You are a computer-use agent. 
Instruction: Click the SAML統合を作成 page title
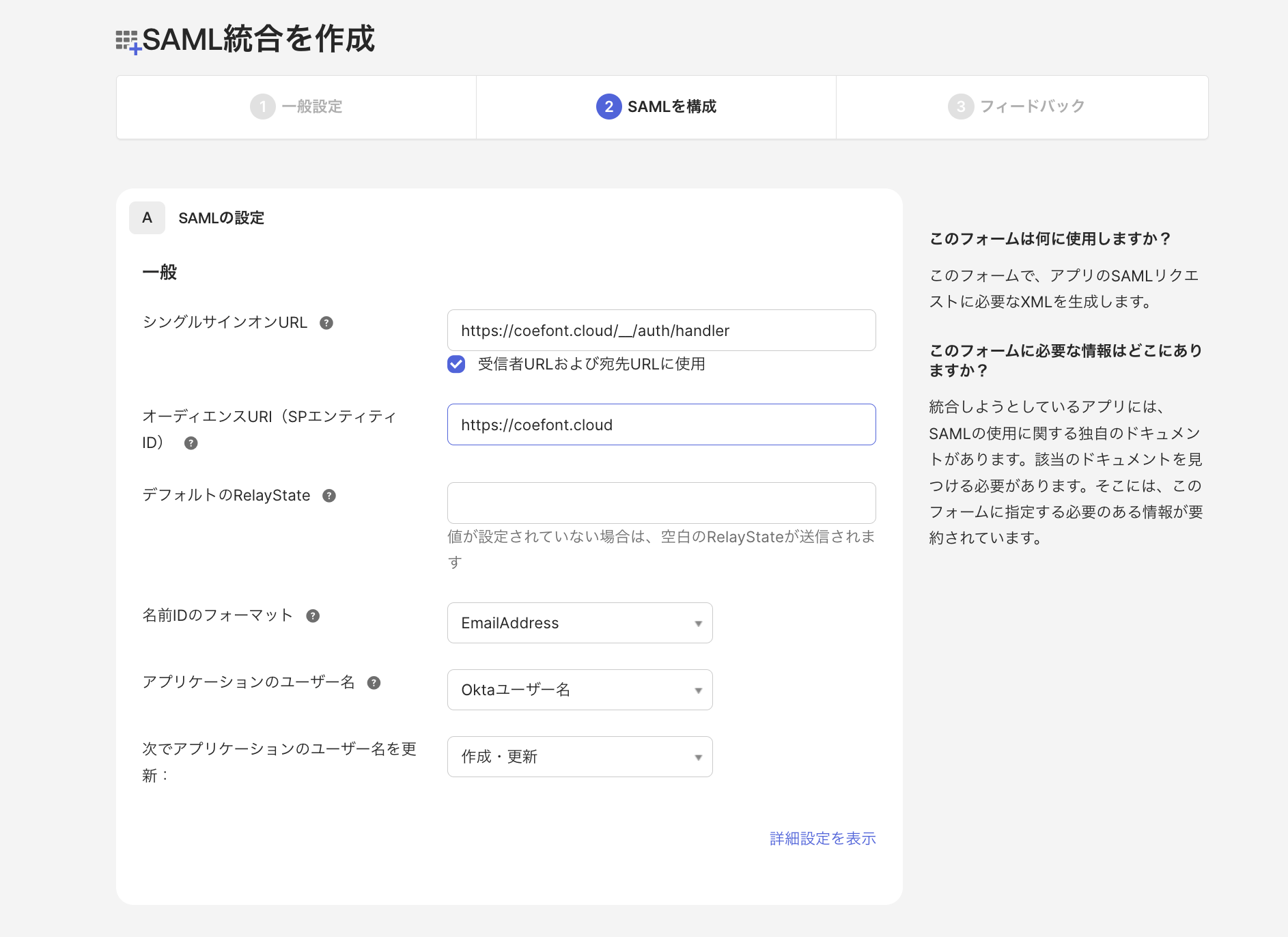[x=258, y=39]
